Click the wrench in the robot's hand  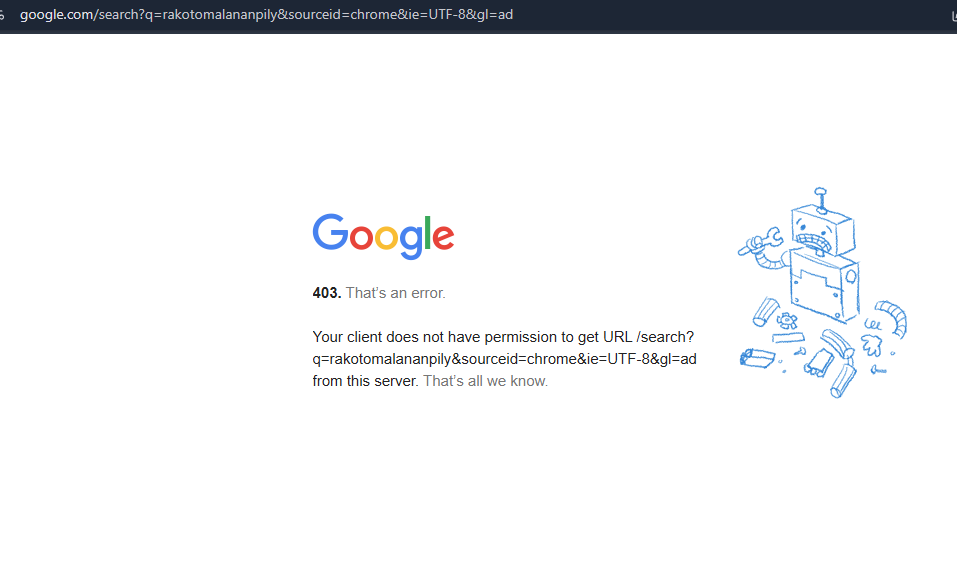pos(760,242)
